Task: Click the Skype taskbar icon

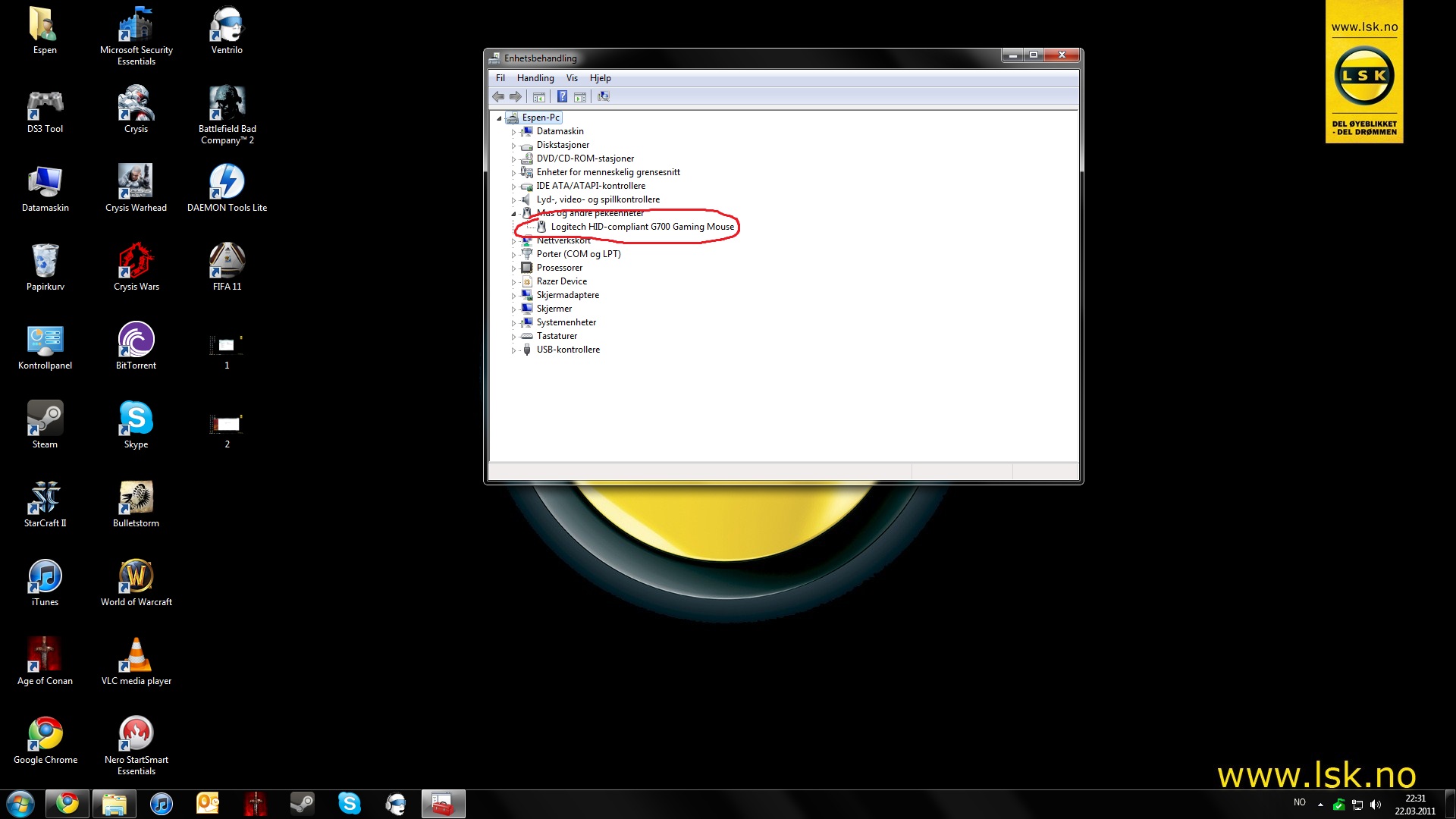Action: (349, 804)
